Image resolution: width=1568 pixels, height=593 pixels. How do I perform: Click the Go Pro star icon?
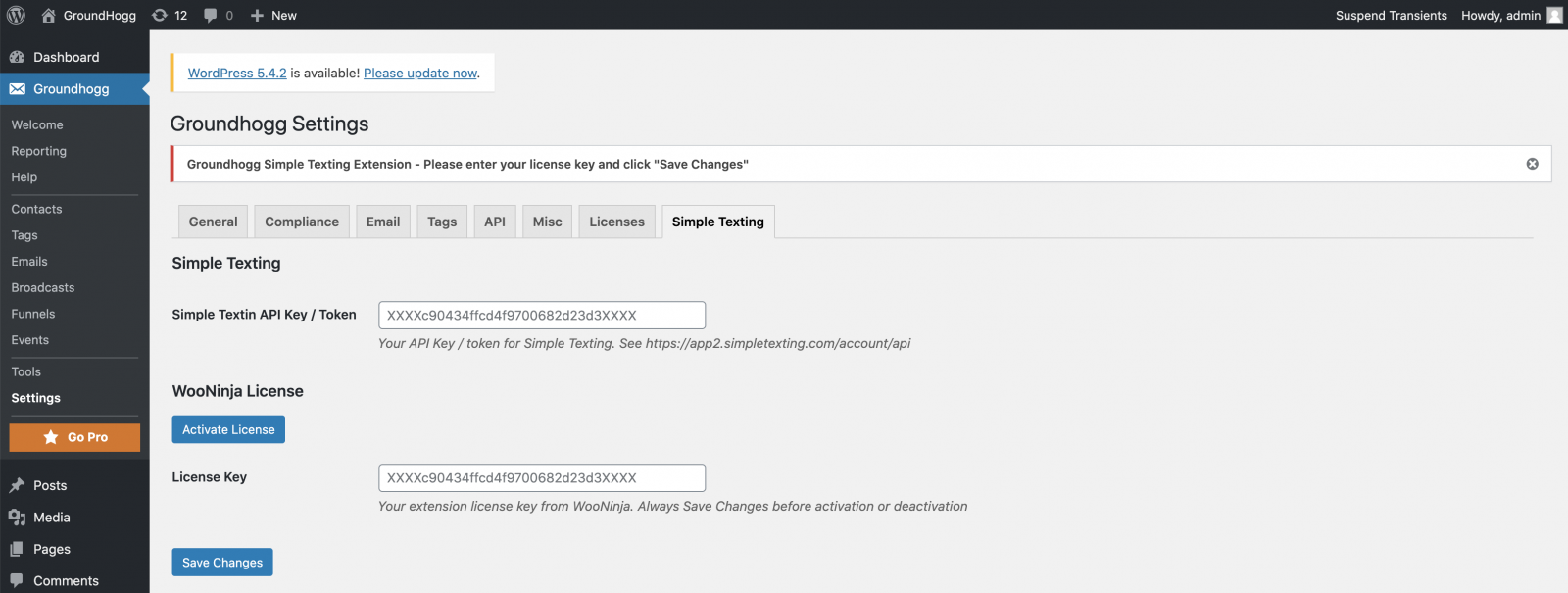(51, 437)
